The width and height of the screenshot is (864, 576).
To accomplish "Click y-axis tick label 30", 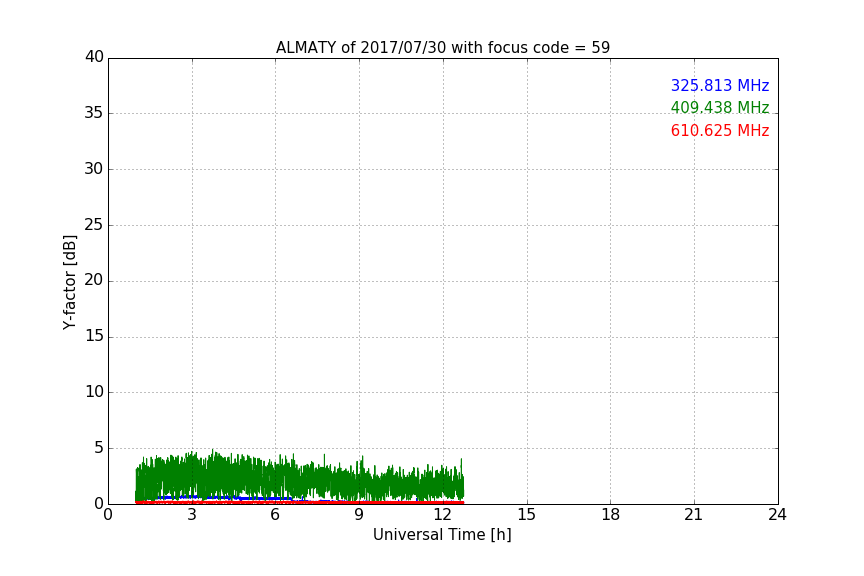I will [x=94, y=169].
